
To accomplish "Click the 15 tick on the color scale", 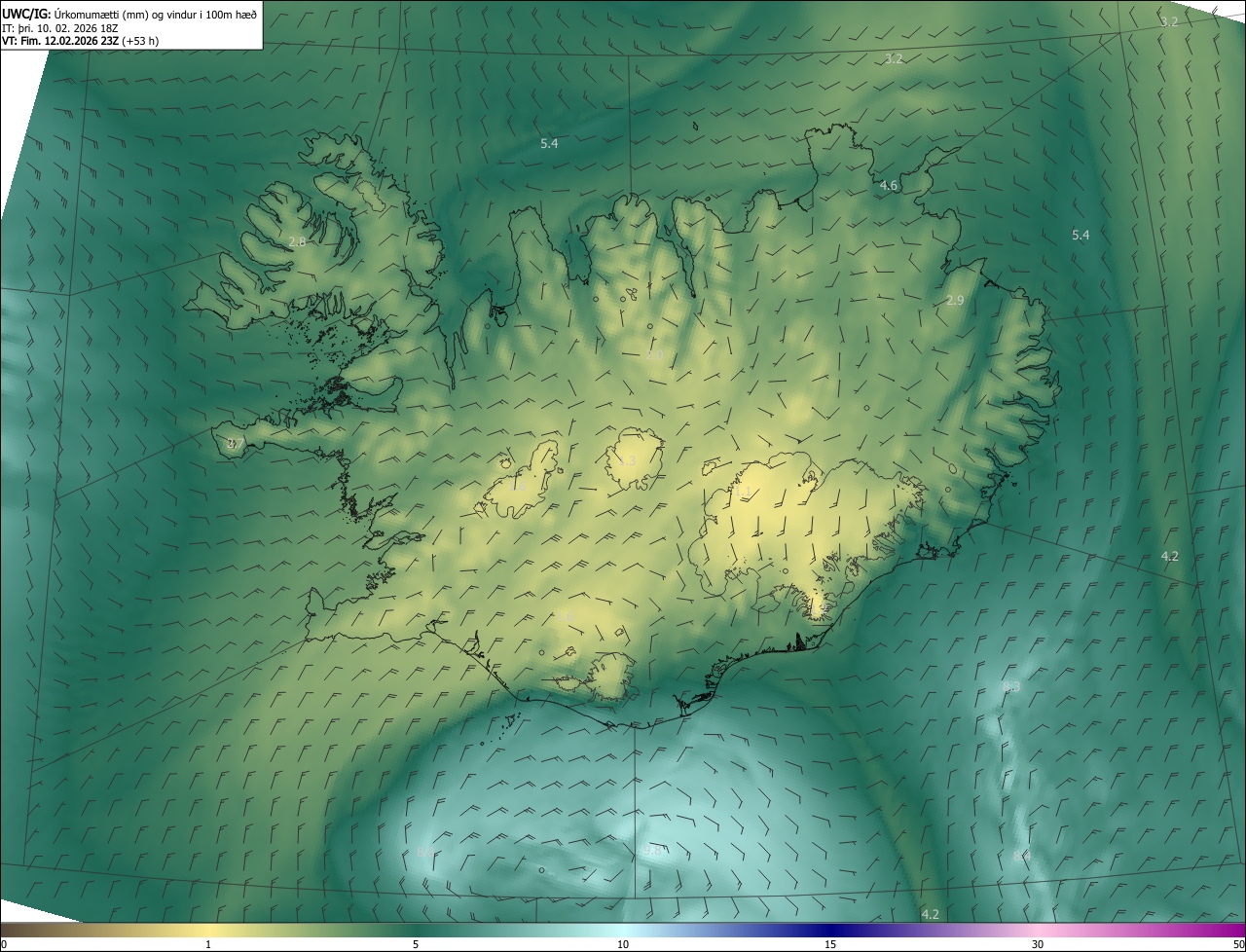I will (830, 944).
